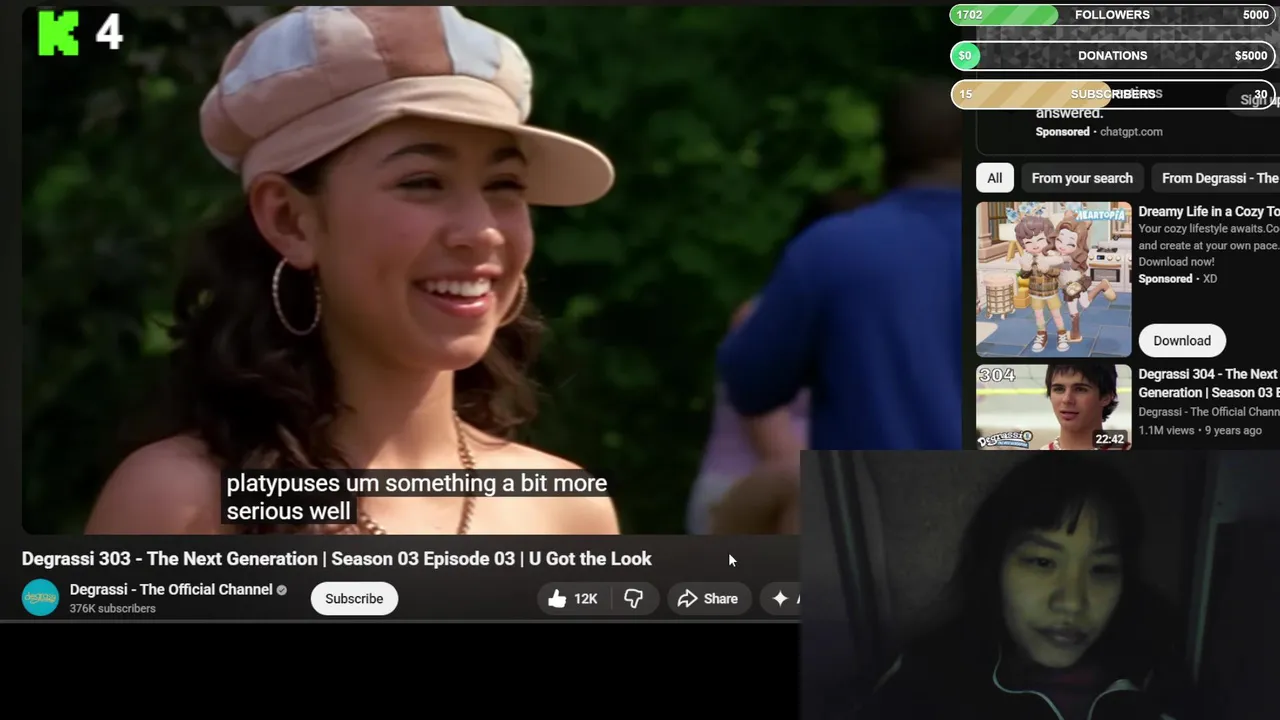Click the webcam overlay feed

point(1040,585)
